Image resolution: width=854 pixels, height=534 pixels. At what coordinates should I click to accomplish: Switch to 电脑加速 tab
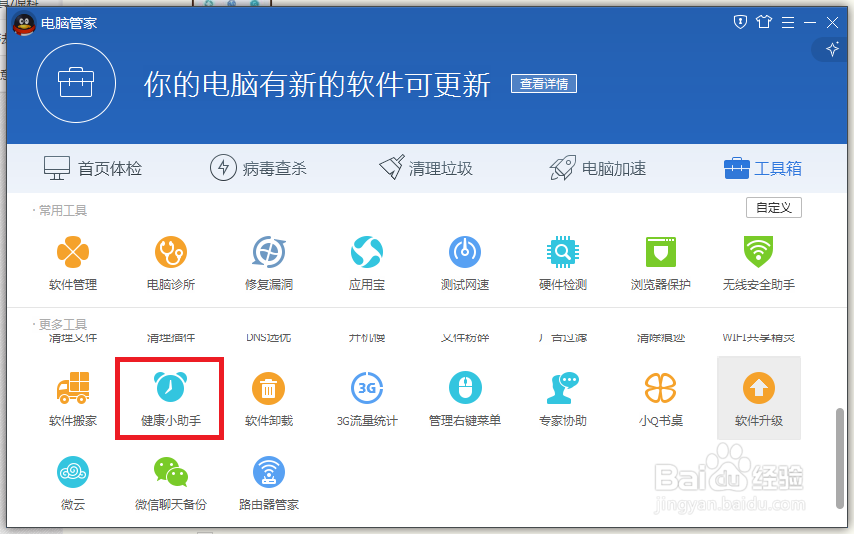click(597, 168)
